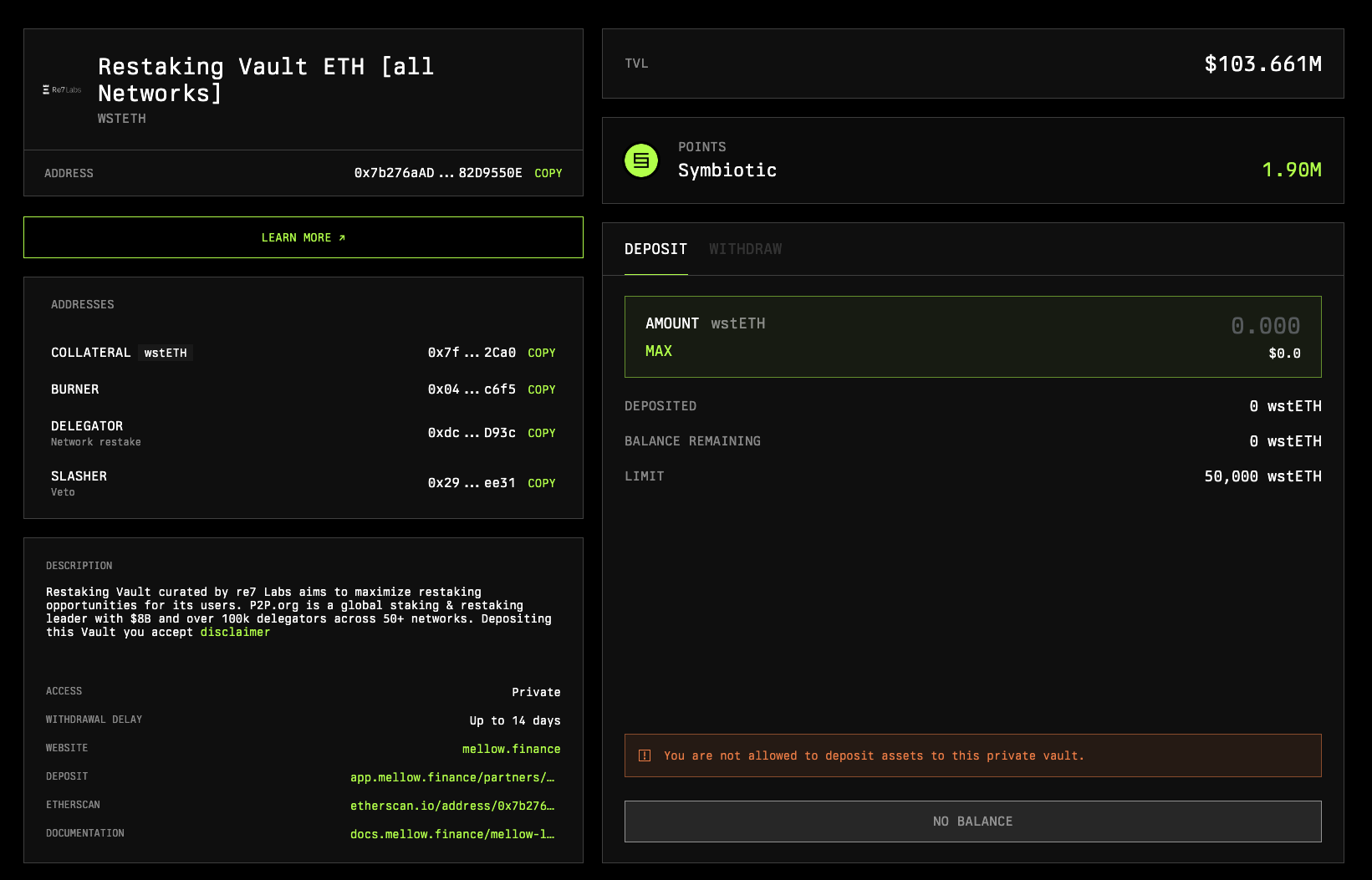
Task: Copy the Burner address
Action: pyautogui.click(x=542, y=389)
